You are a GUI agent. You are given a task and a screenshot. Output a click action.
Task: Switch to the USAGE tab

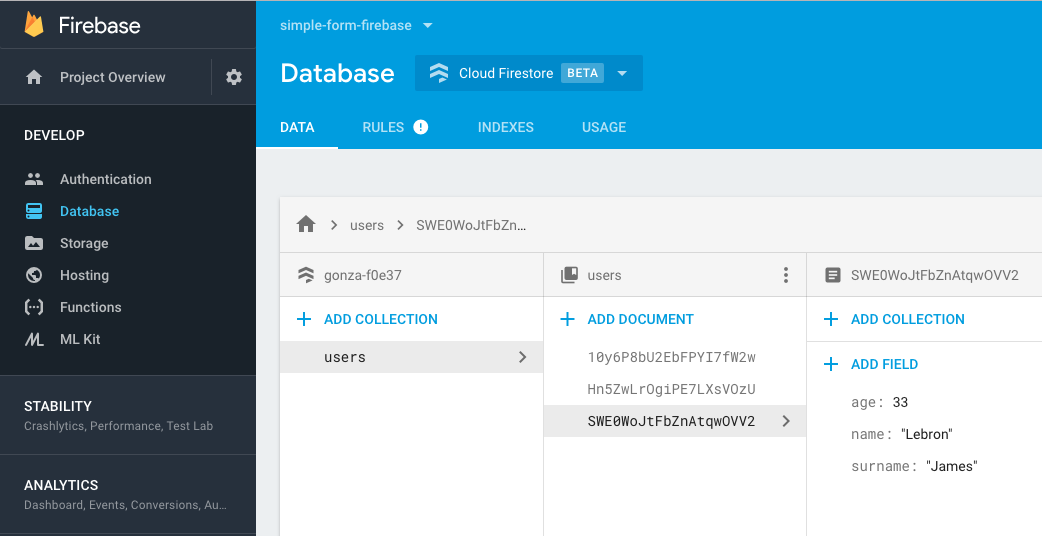coord(604,128)
